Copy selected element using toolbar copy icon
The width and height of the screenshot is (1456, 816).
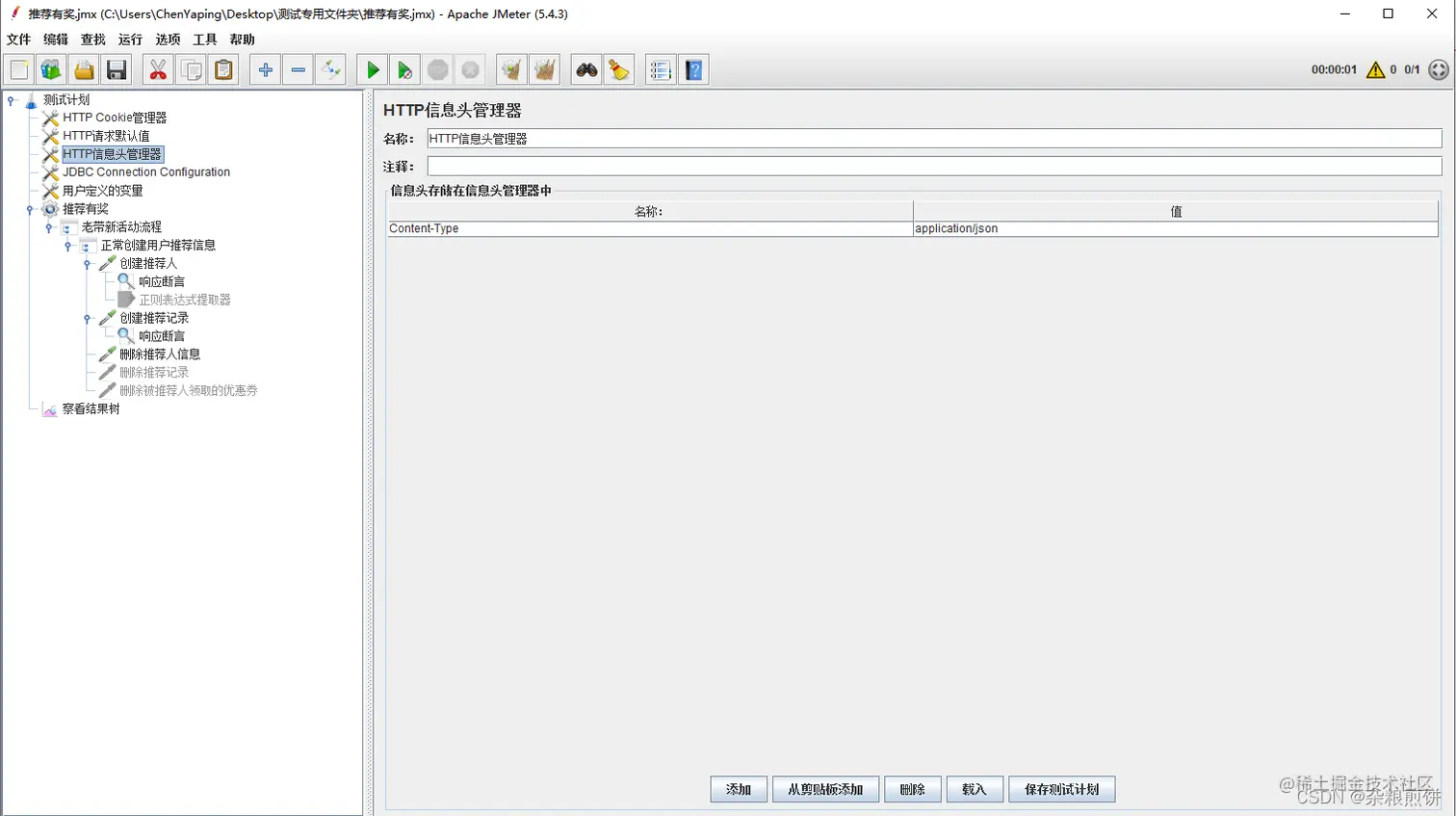pyautogui.click(x=191, y=70)
